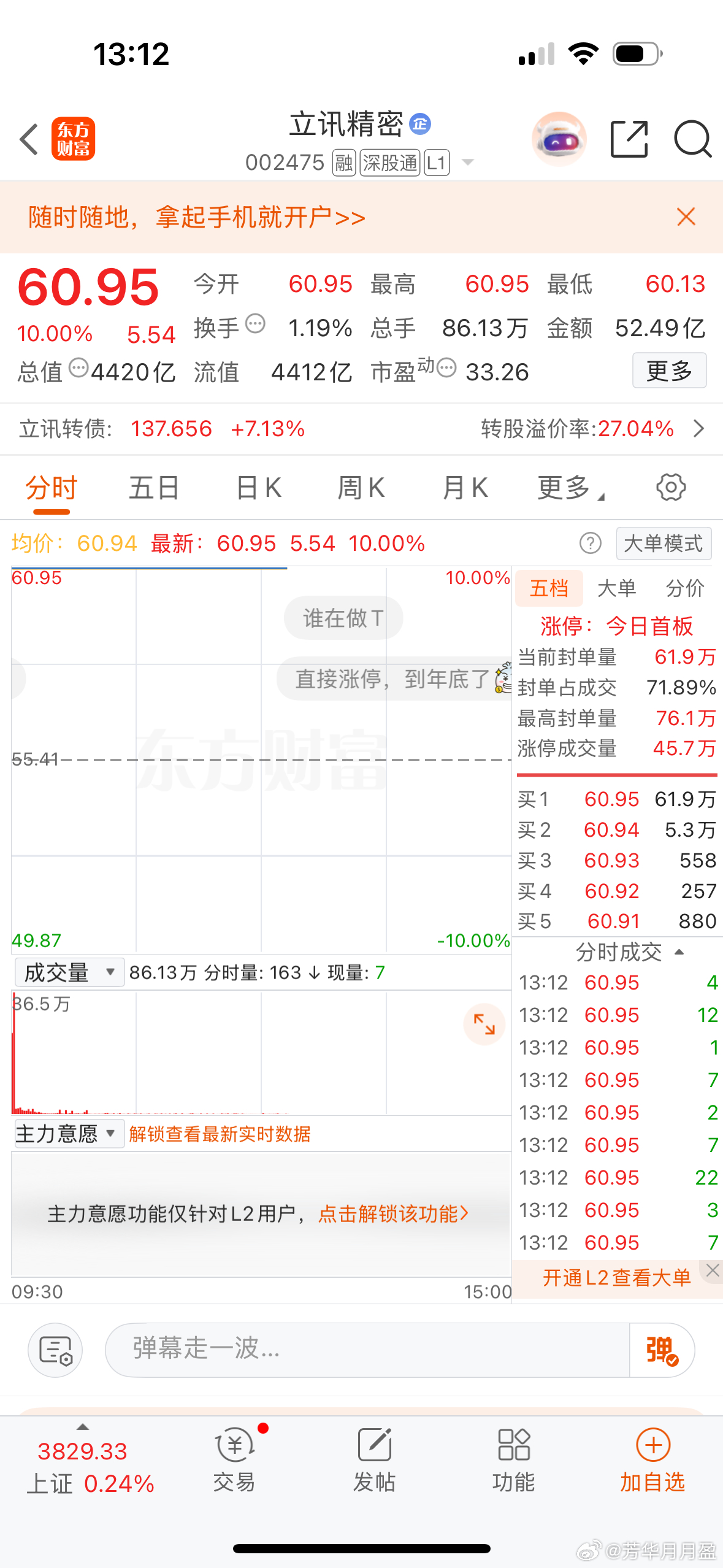This screenshot has height=1568, width=723.
Task: Switch to the 分时 chart tab
Action: click(x=52, y=488)
